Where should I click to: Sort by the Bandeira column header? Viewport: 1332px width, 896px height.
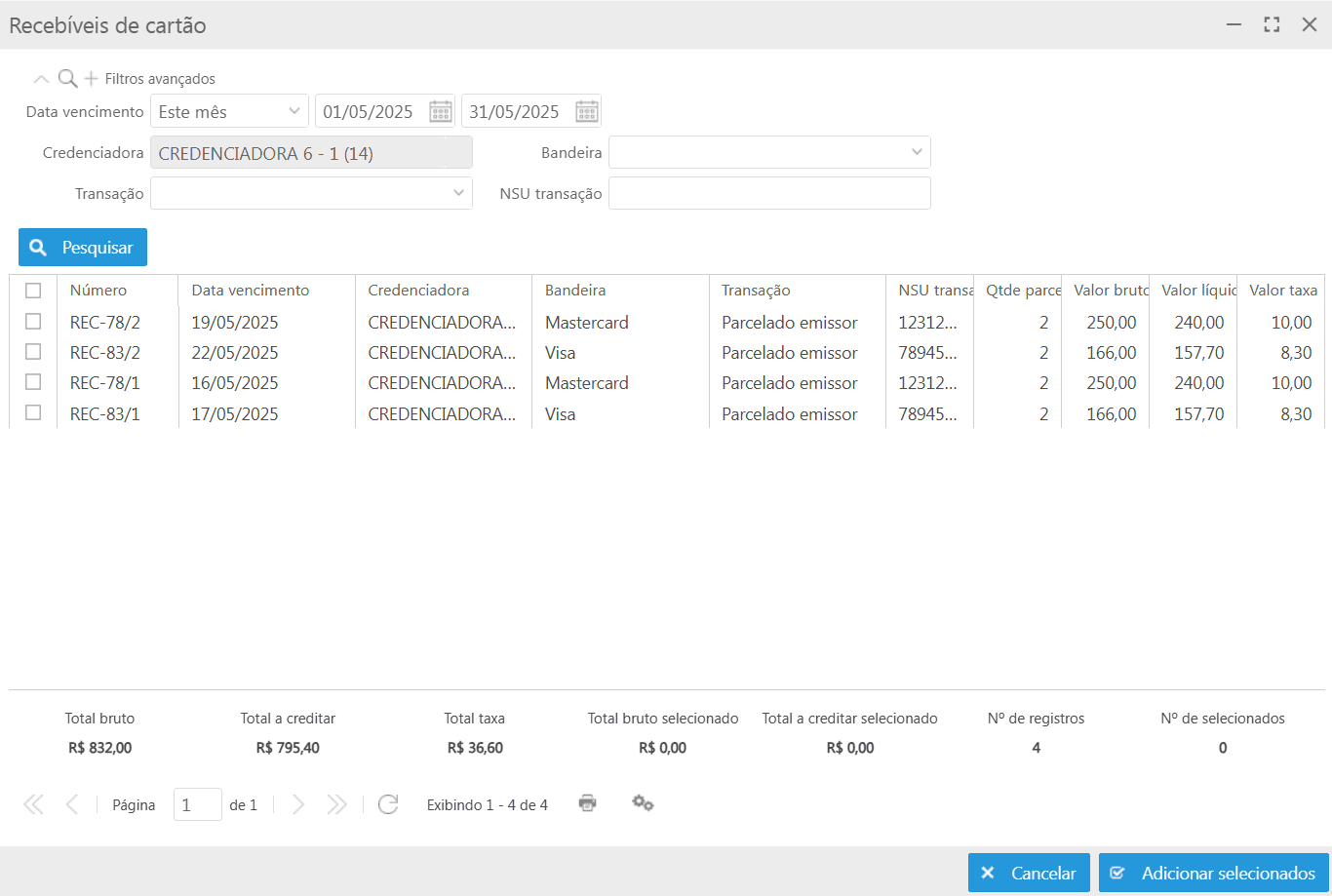[575, 291]
